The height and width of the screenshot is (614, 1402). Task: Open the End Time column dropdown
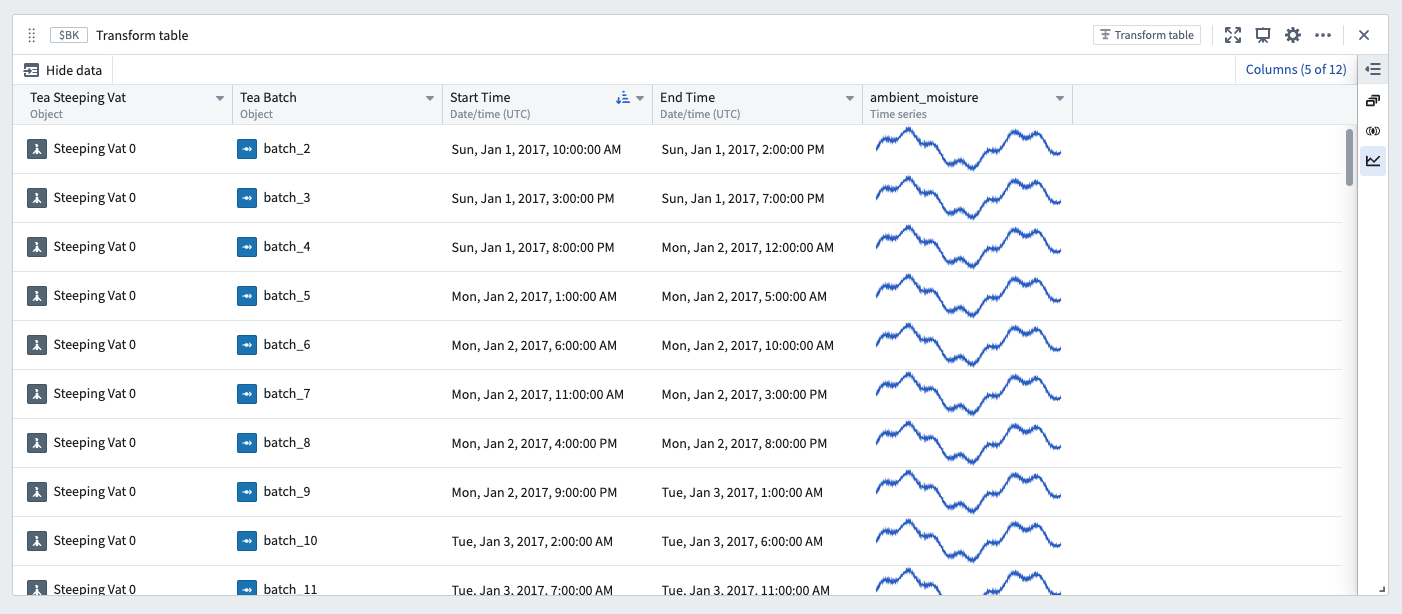tap(849, 97)
